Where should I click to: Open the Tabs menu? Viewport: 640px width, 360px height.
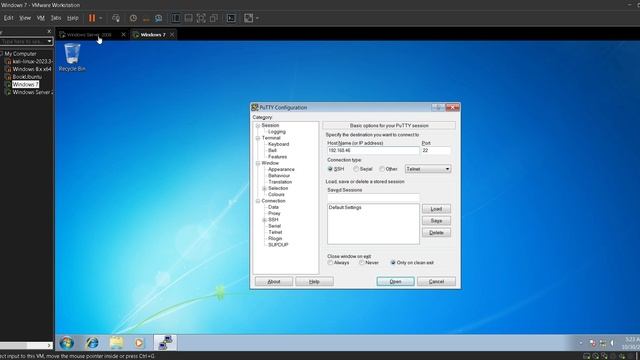tap(56, 18)
